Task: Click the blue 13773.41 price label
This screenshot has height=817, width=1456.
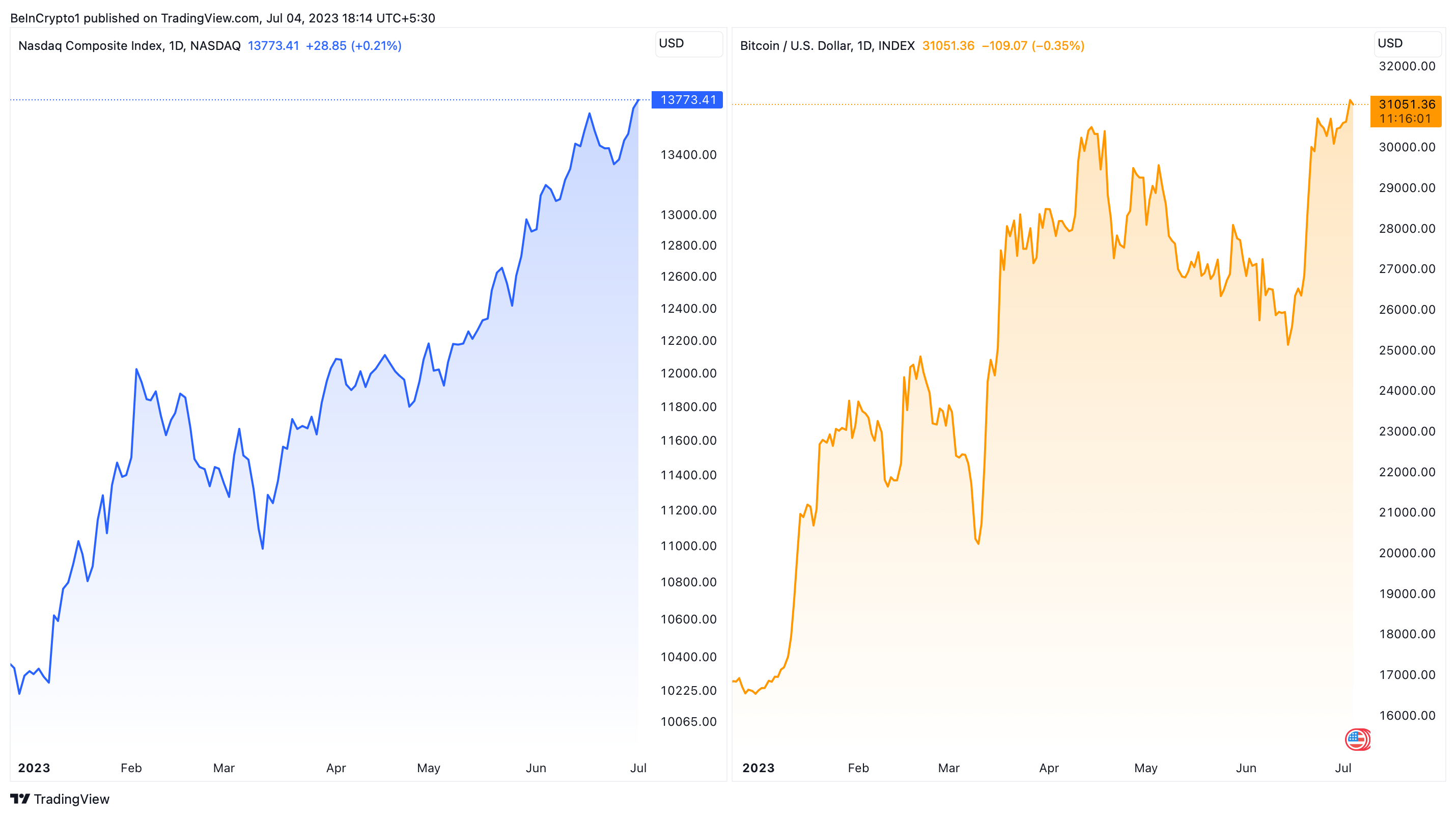Action: coord(687,100)
